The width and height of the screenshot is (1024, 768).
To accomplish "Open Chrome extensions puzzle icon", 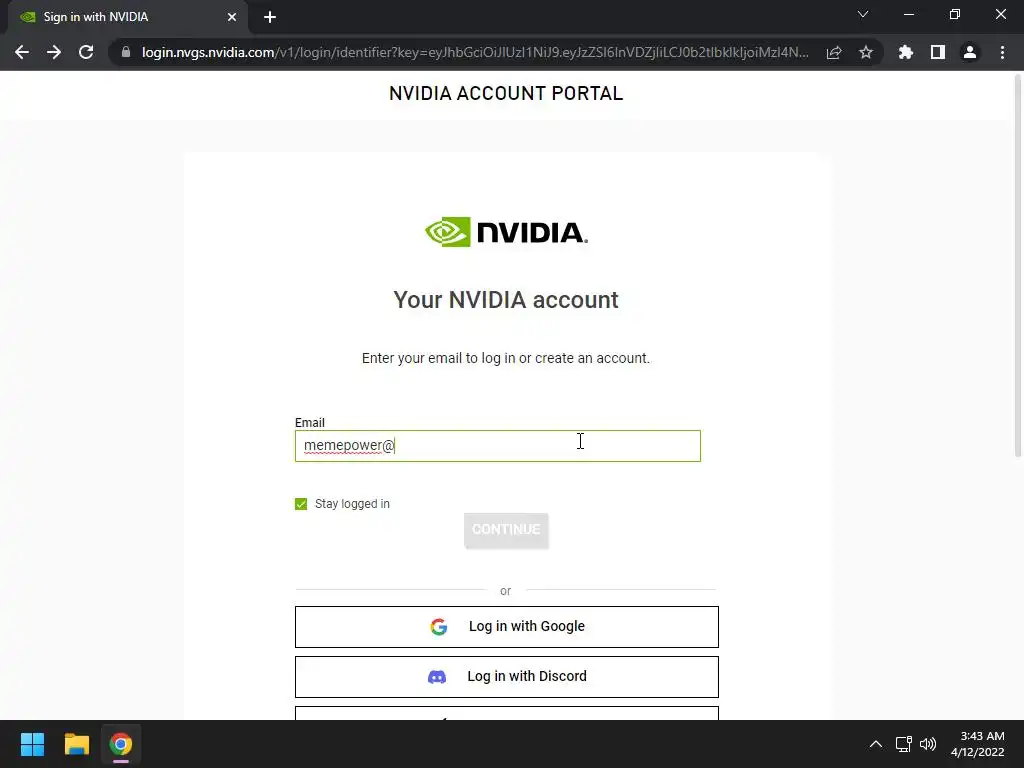I will [906, 52].
